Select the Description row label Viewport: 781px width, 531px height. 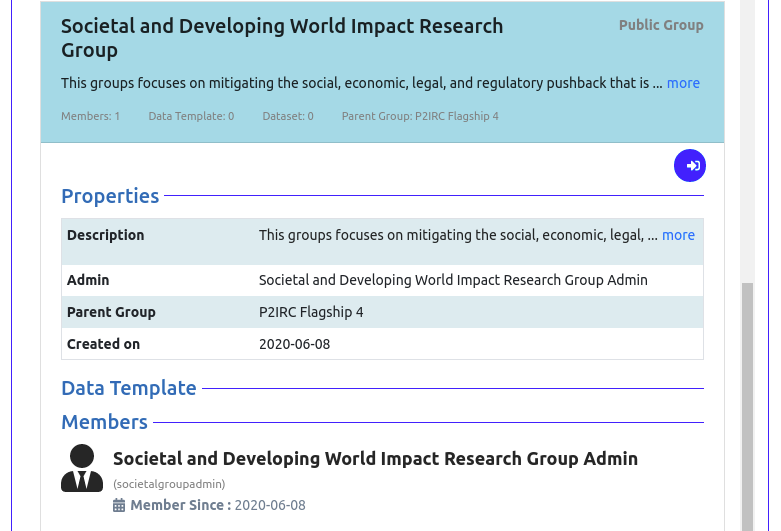click(106, 235)
